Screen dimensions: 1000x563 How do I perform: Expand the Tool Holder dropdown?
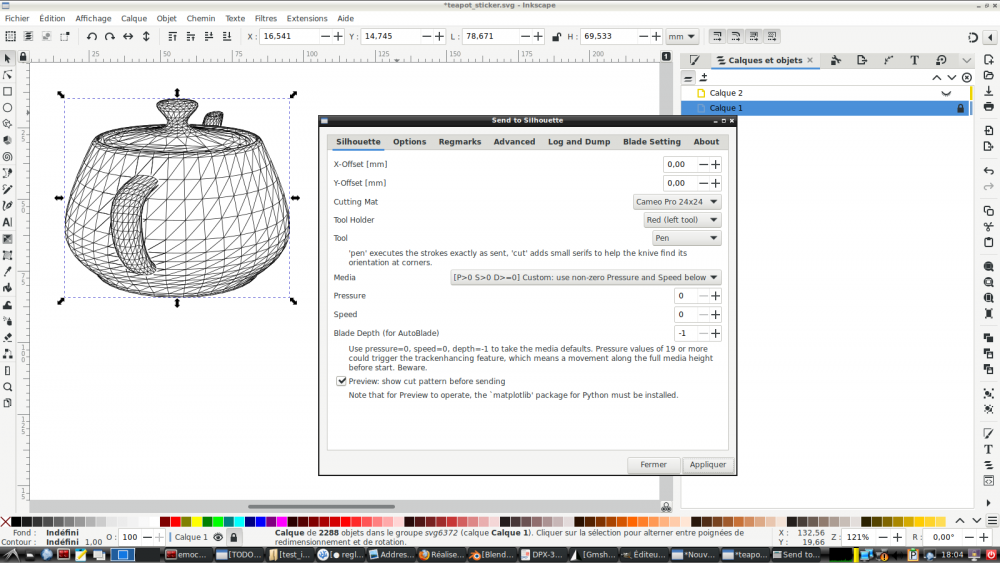[x=684, y=220]
